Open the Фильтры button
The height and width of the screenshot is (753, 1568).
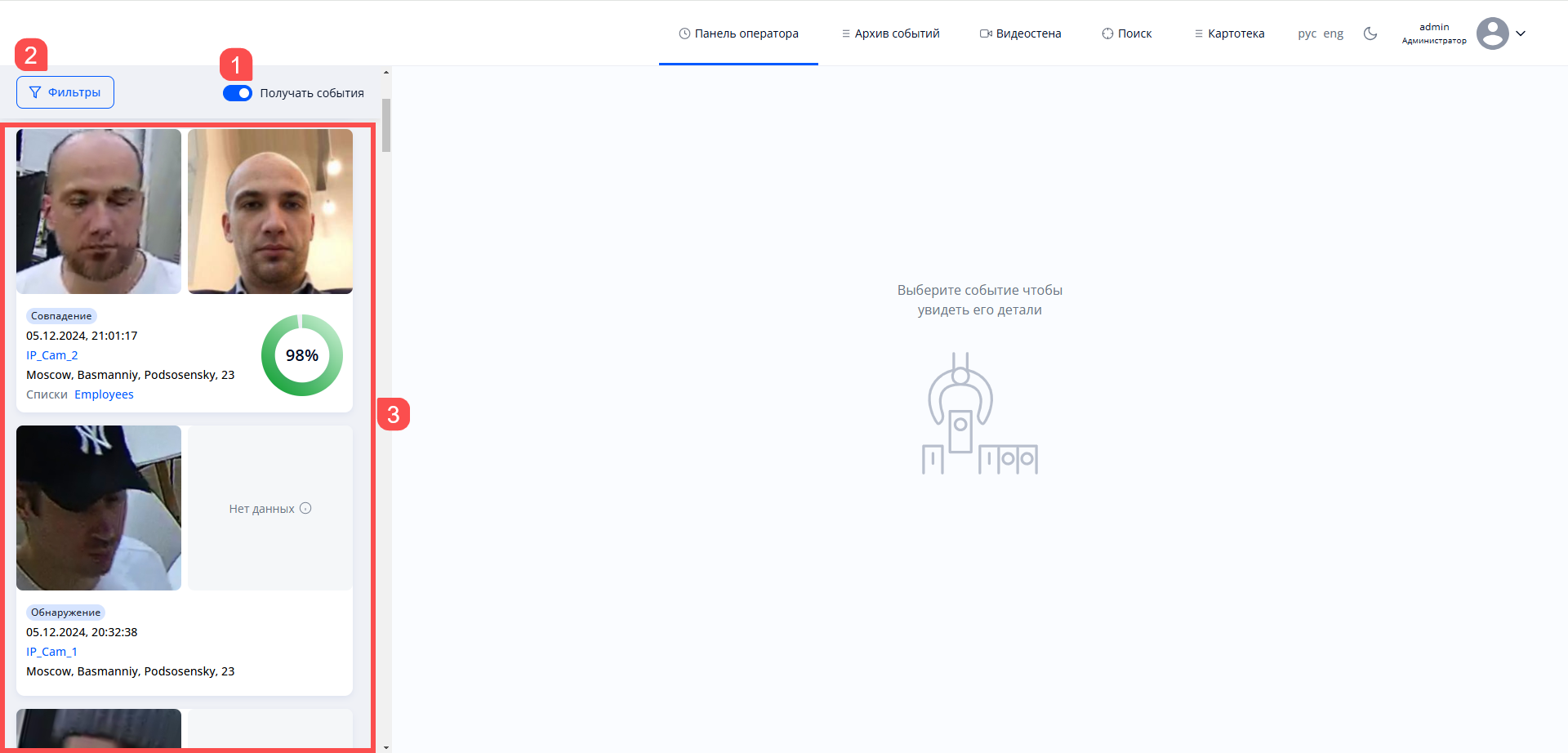click(65, 92)
